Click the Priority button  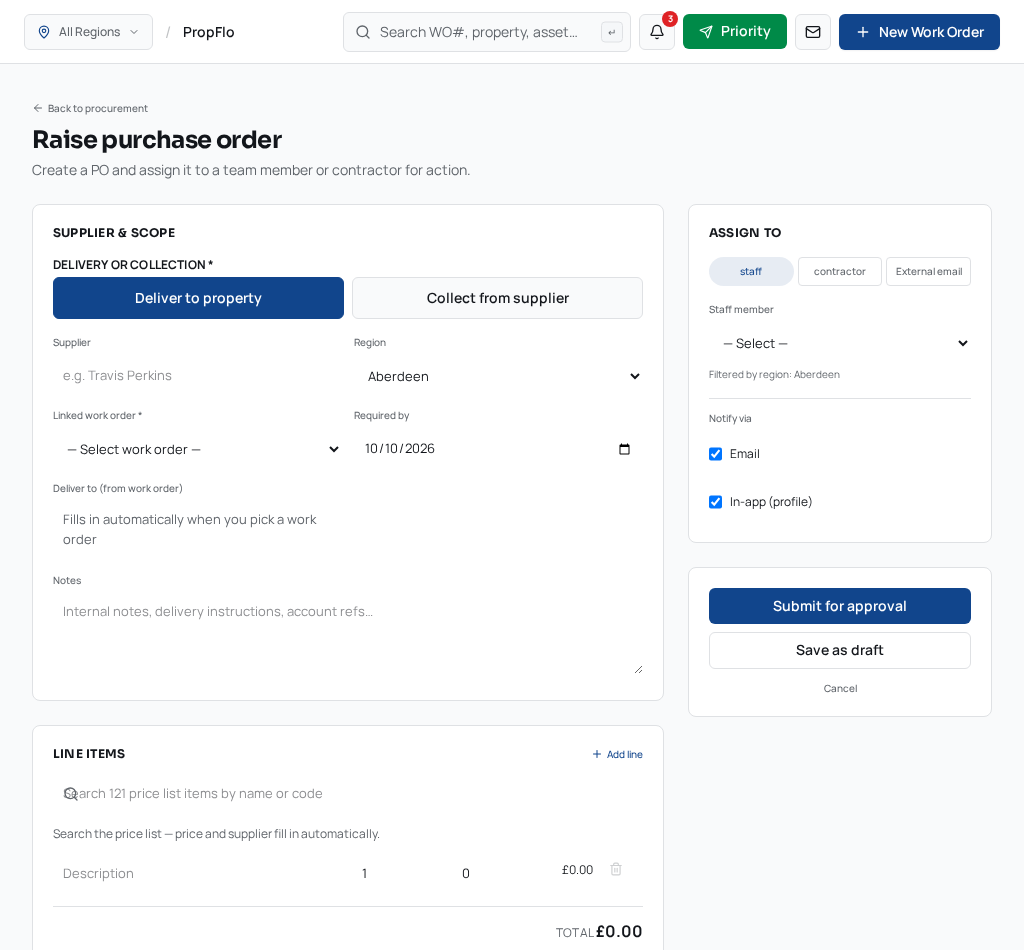(735, 32)
